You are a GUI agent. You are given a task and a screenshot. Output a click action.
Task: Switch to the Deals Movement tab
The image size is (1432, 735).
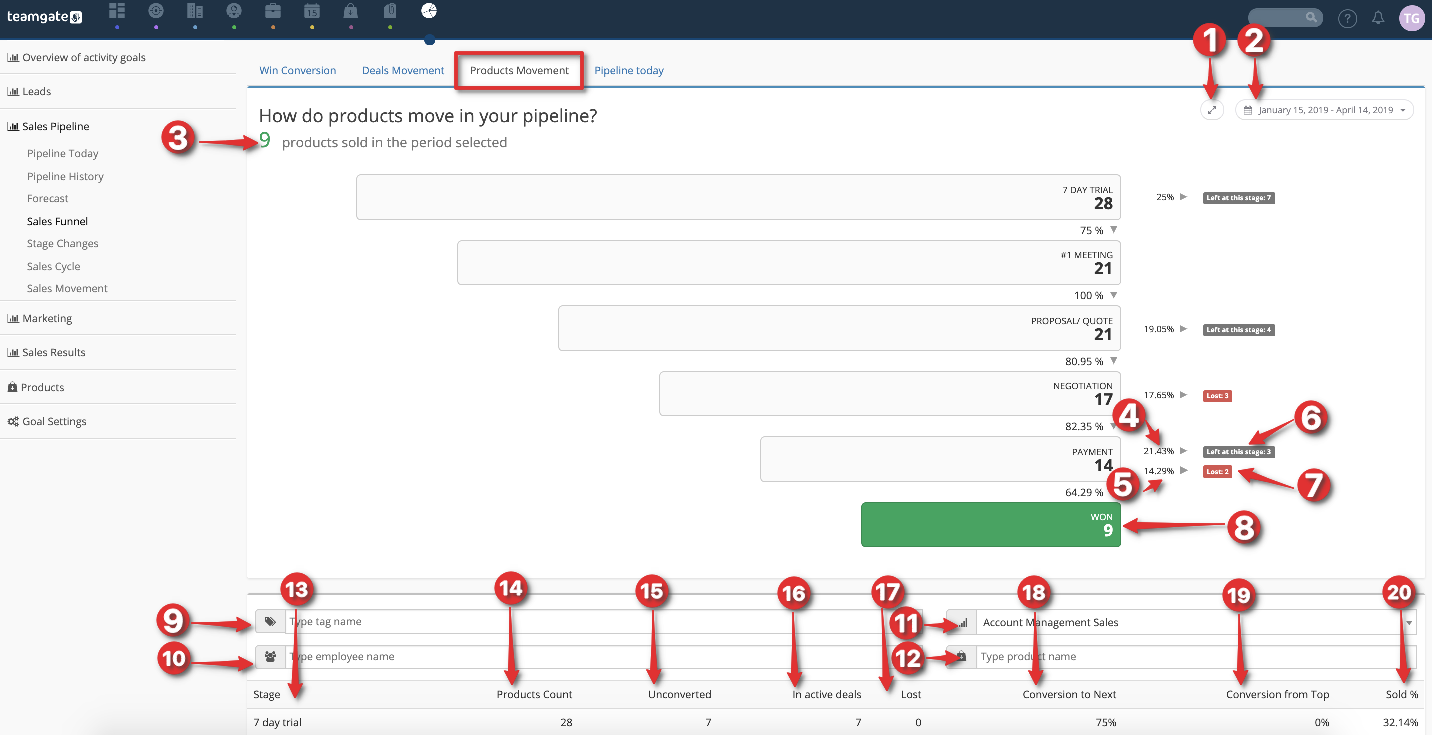(x=403, y=71)
